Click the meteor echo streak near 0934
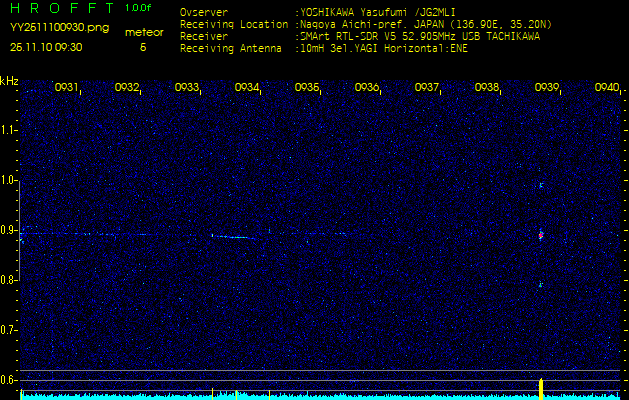Screen dimensions: 629x400 (x=232, y=237)
